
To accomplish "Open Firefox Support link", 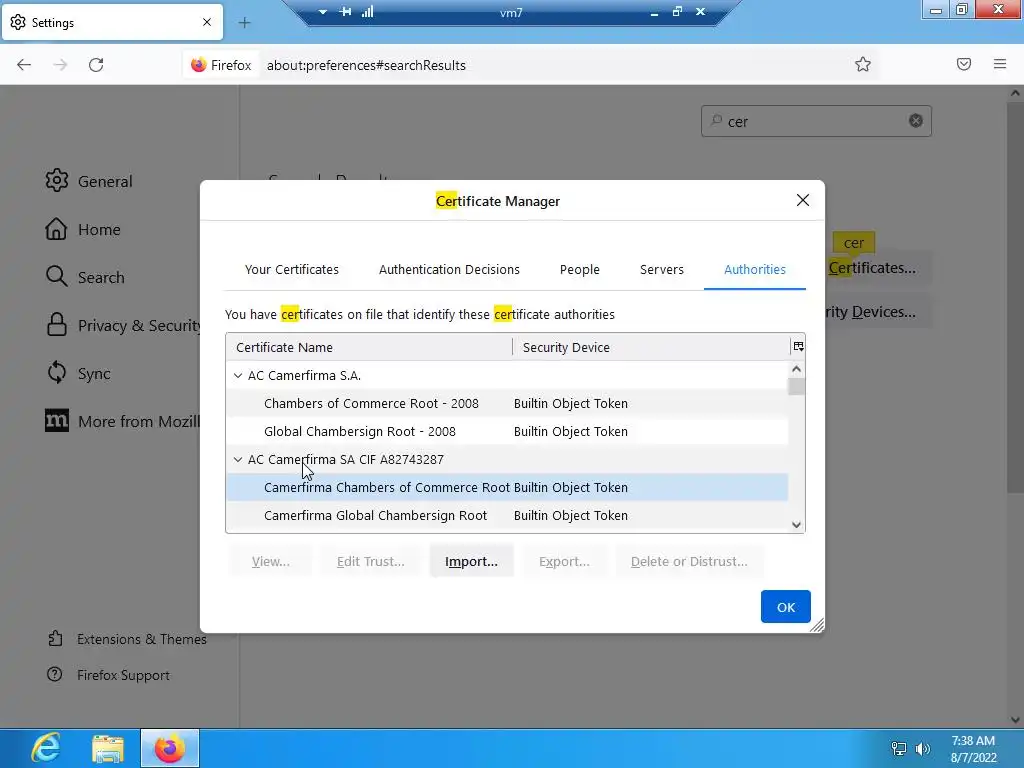I will coord(108,675).
